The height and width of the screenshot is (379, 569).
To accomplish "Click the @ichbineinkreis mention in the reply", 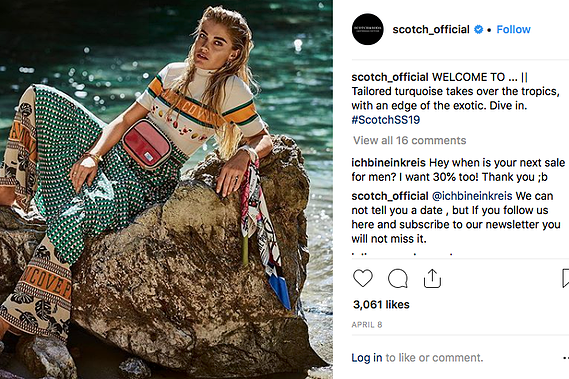I will [472, 196].
